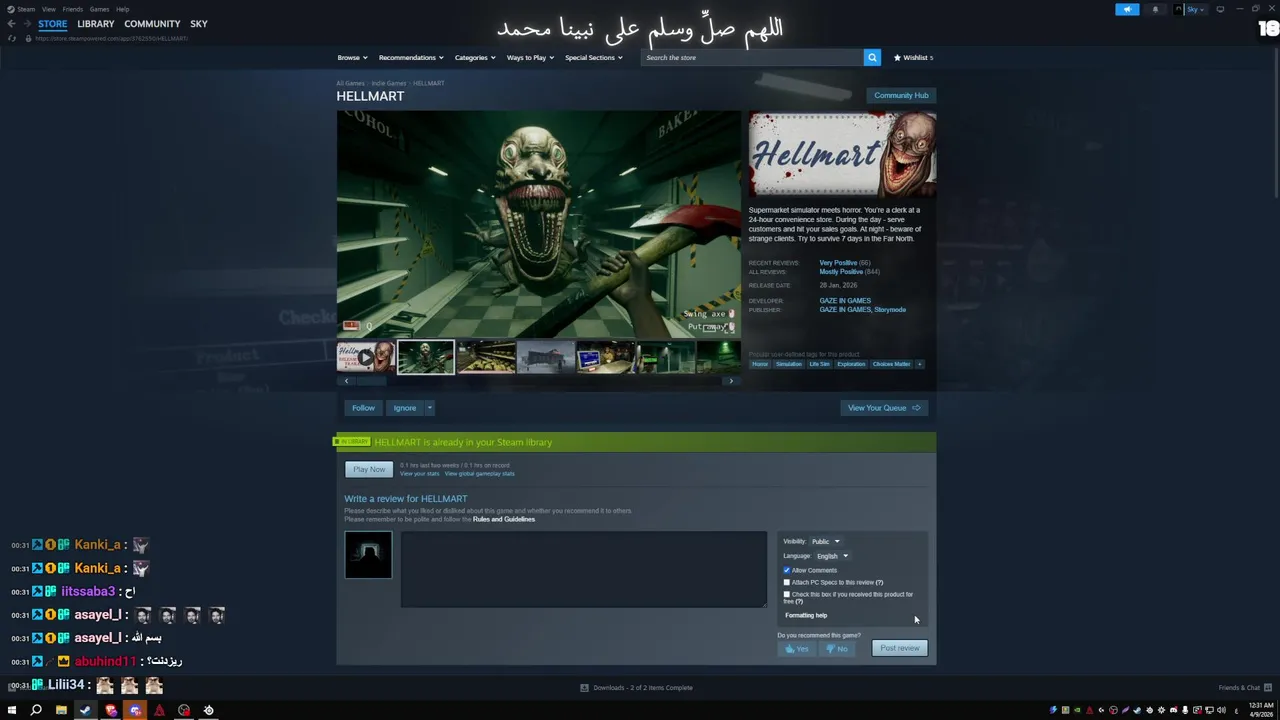The image size is (1280, 720).
Task: Check the received product for free box
Action: click(786, 594)
